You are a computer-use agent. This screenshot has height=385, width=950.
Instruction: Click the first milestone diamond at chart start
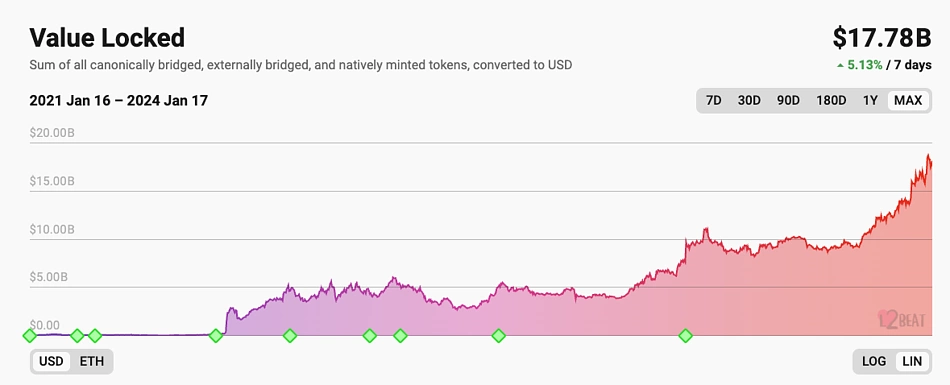tap(29, 335)
